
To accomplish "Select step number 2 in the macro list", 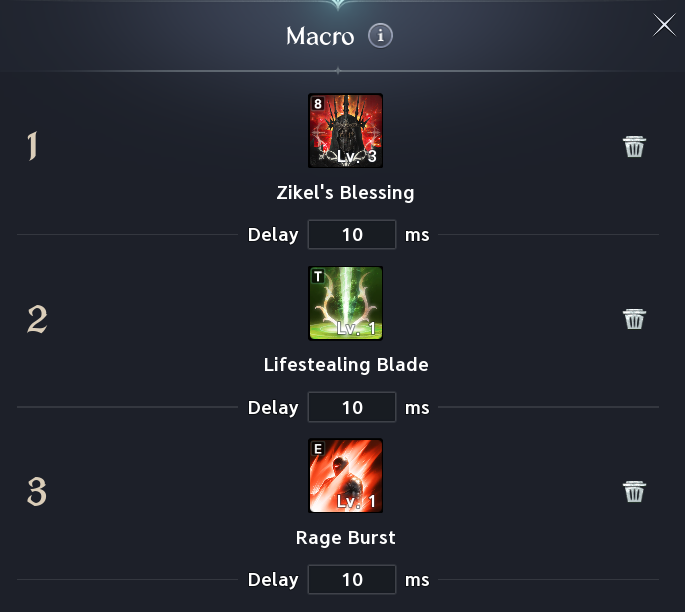I will pos(37,319).
